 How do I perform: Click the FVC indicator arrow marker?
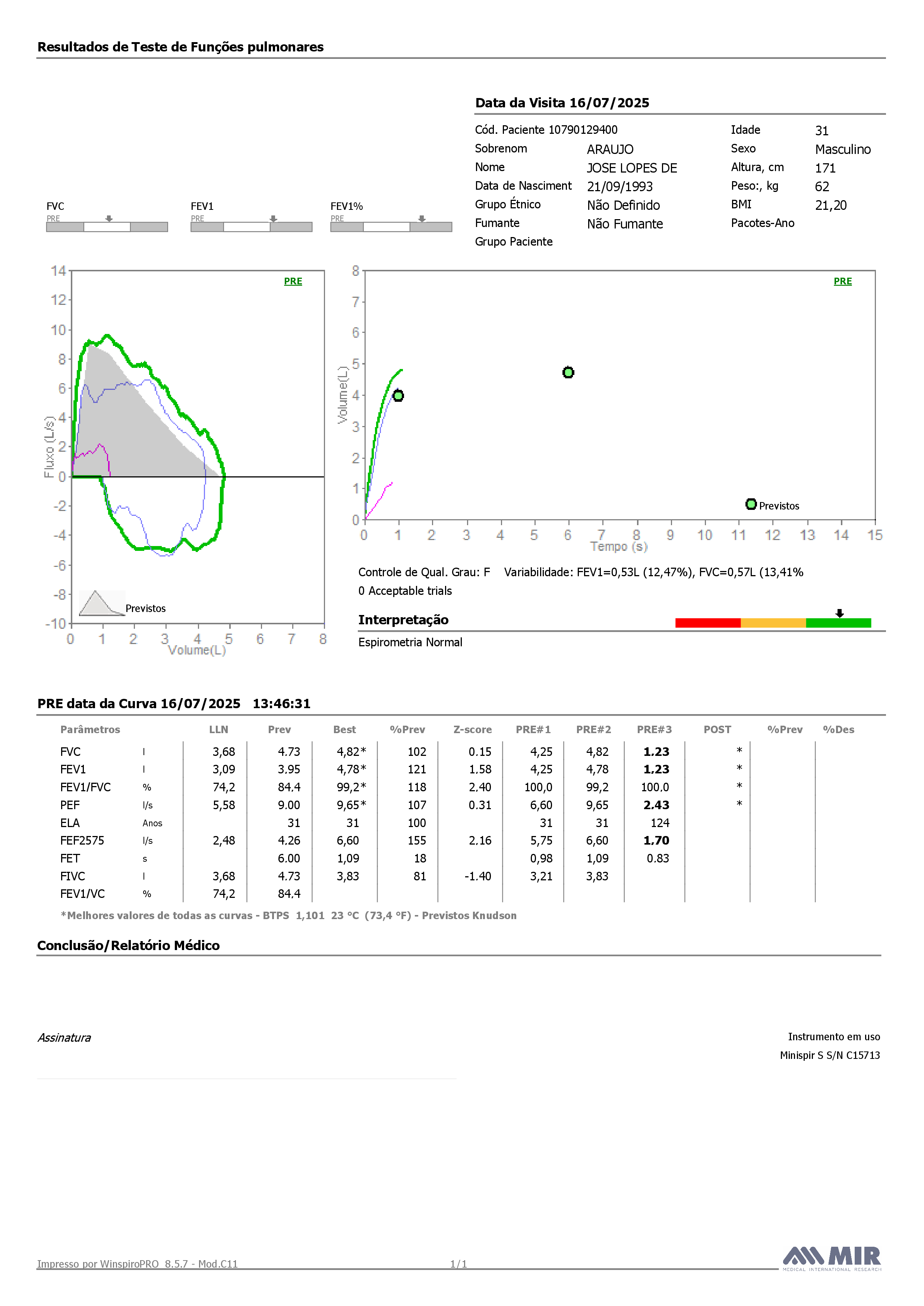point(109,219)
